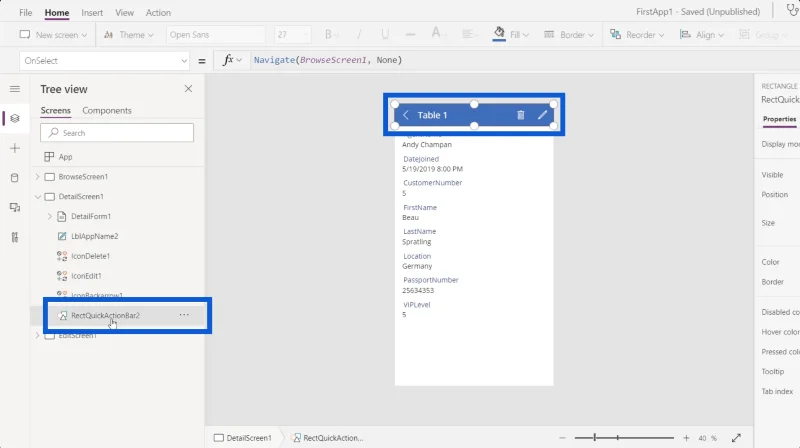
Task: Select RectQuickActionBar2 in tree view
Action: (105, 315)
